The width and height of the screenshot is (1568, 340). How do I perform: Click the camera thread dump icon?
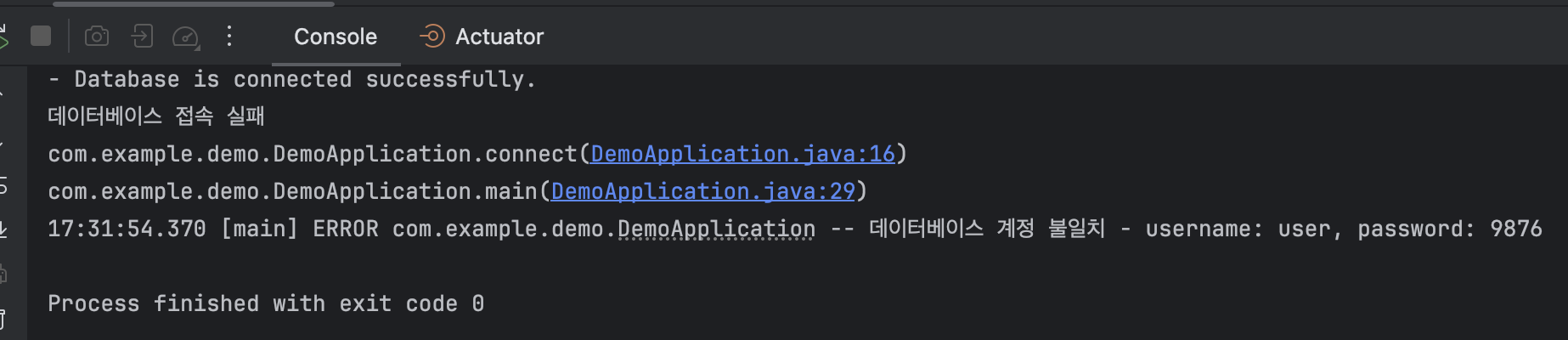[x=97, y=36]
